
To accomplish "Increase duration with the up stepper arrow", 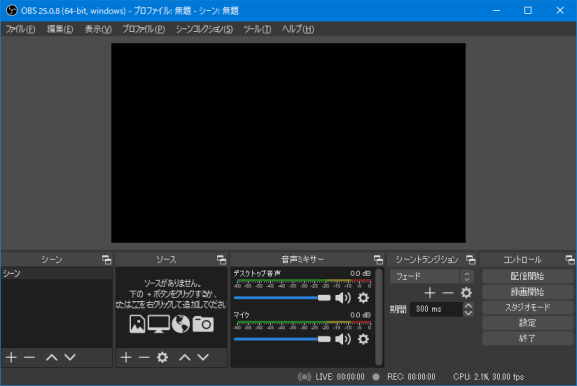I will (x=468, y=305).
